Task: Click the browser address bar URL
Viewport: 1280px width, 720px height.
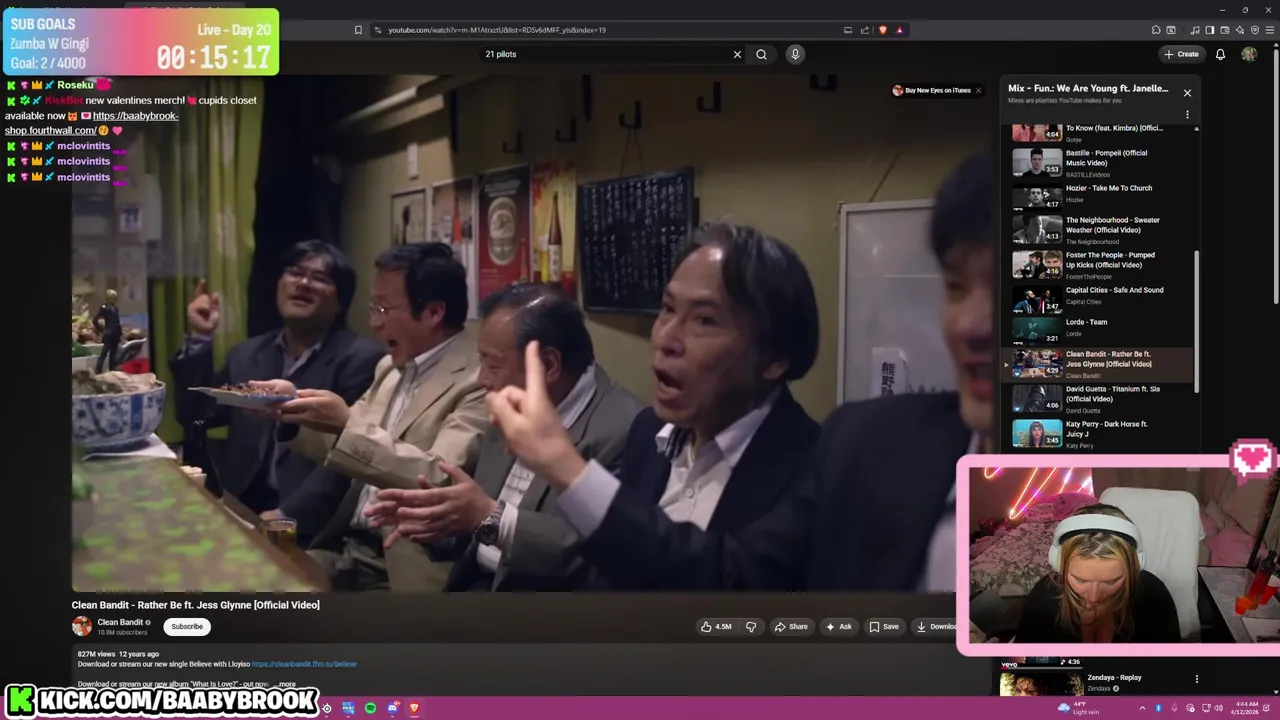Action: coord(497,30)
